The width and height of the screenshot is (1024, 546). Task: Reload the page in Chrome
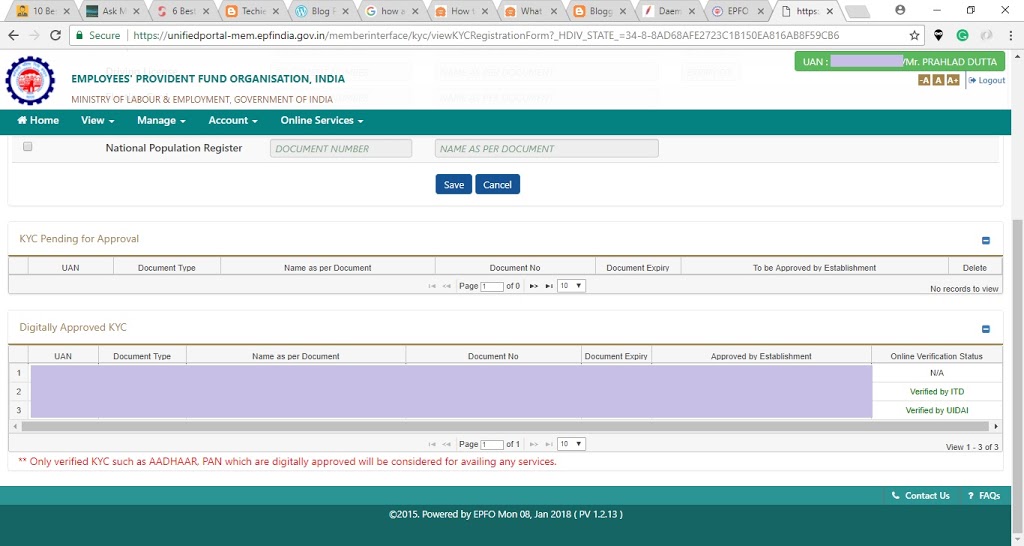click(56, 35)
